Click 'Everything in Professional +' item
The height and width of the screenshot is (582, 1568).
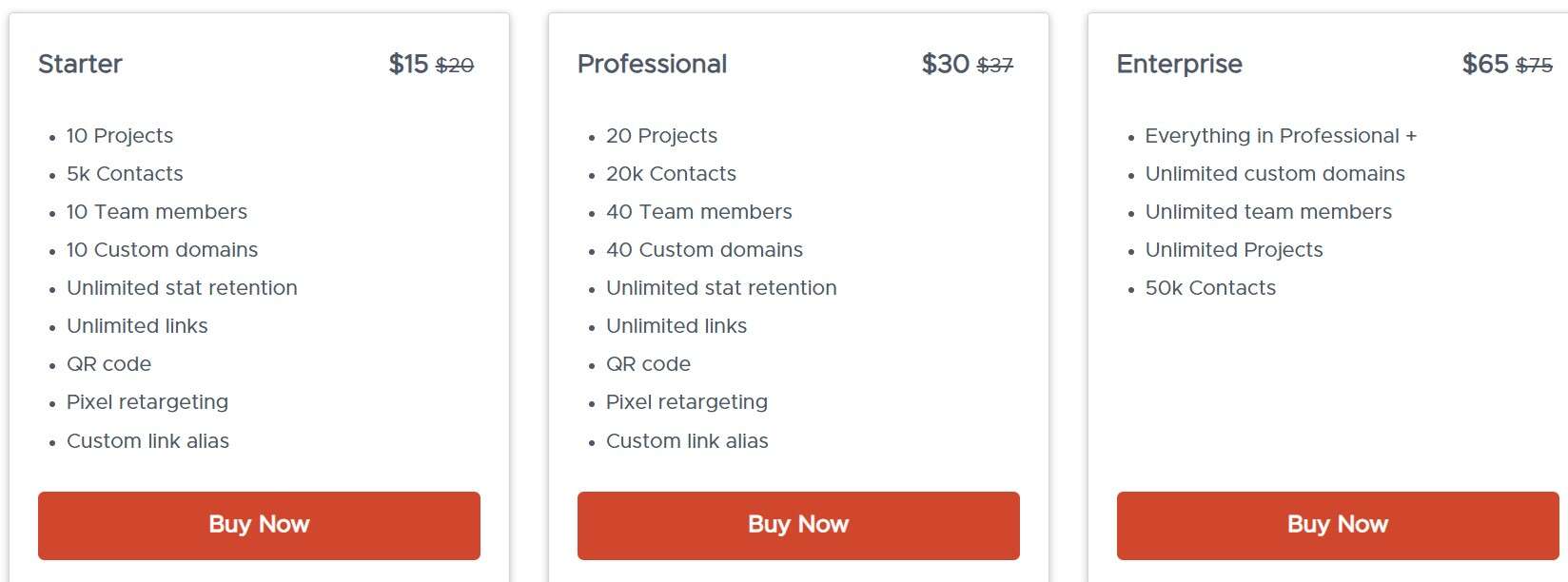(1281, 136)
